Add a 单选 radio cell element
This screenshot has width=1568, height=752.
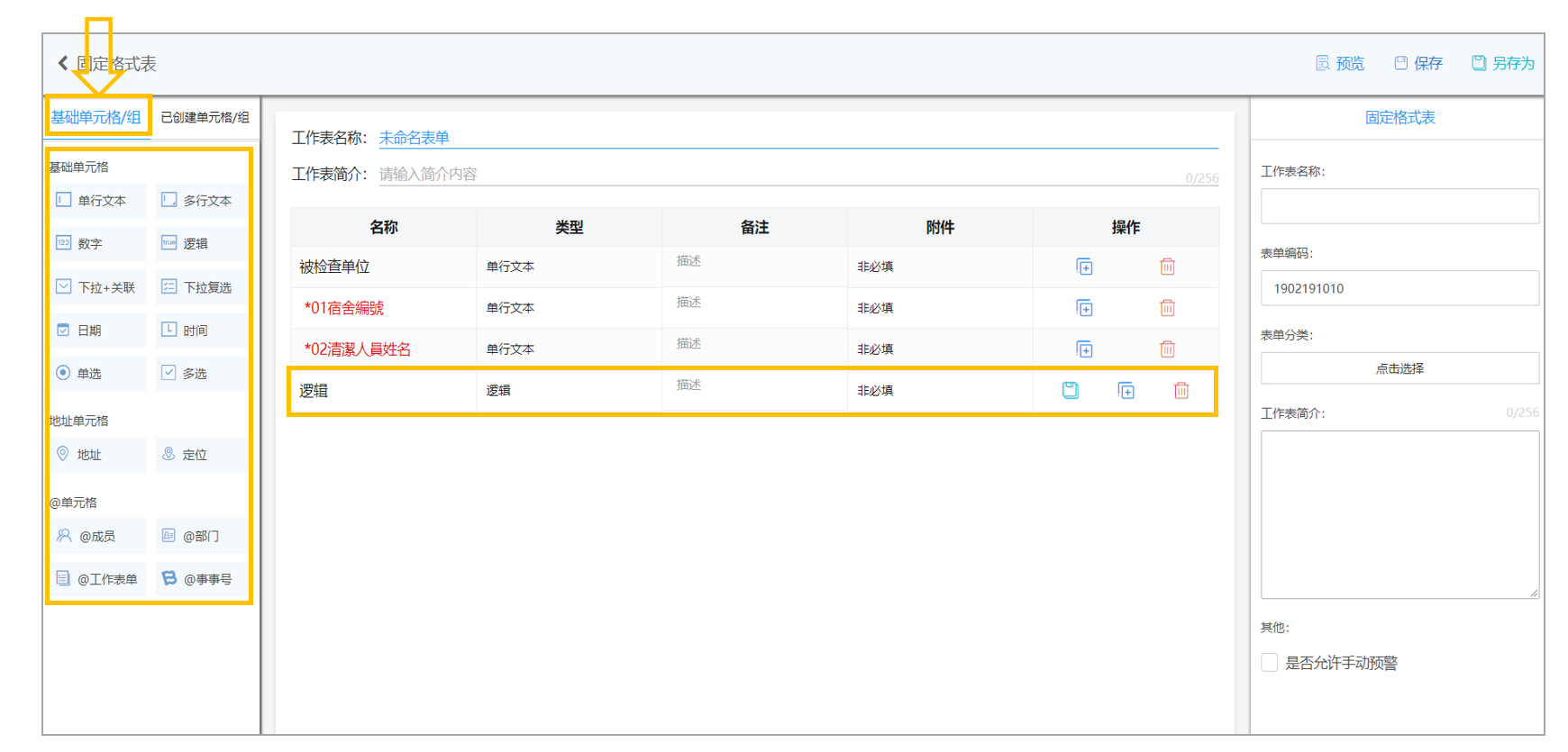pos(98,373)
